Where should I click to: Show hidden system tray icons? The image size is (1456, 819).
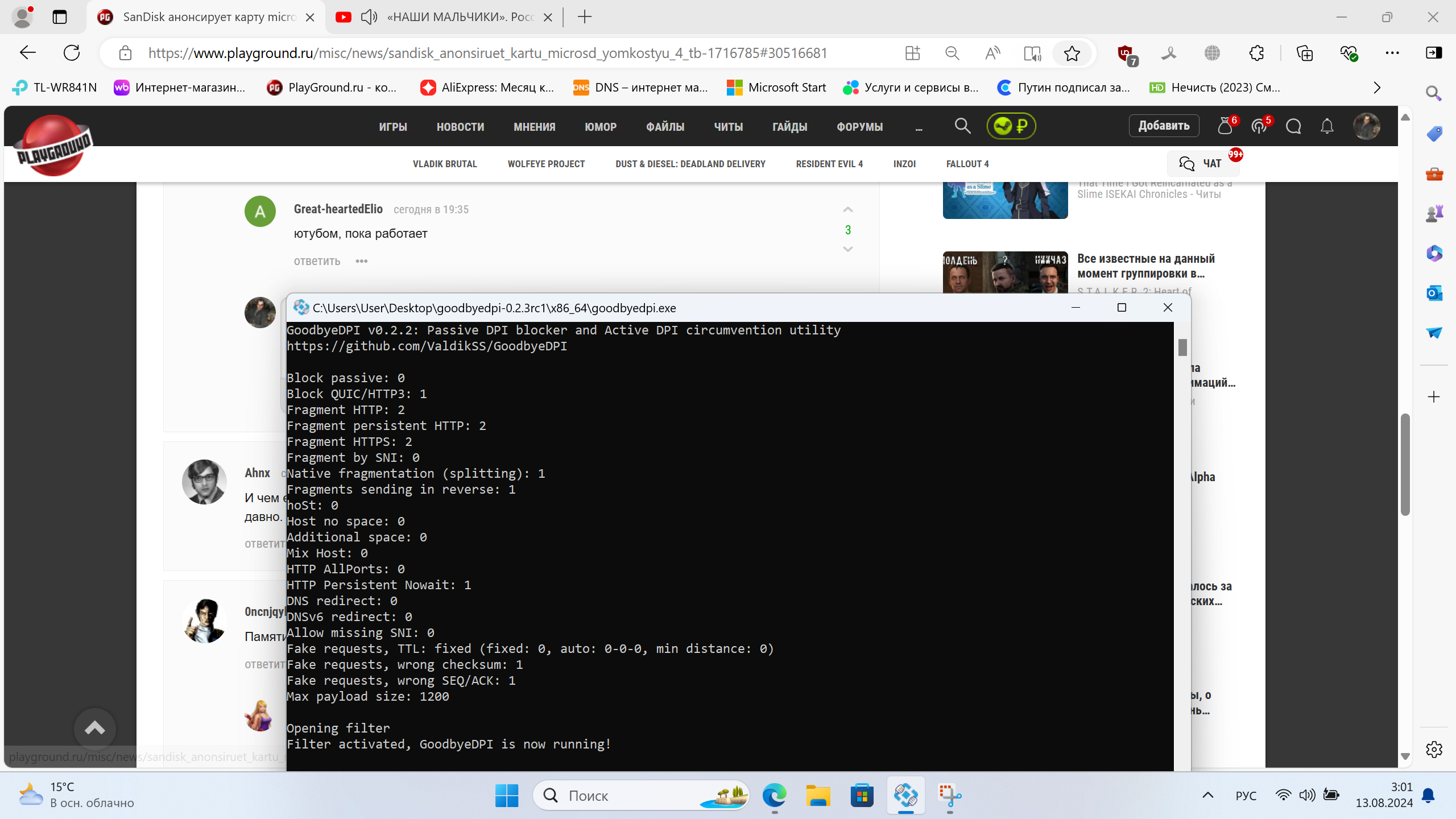point(1207,795)
